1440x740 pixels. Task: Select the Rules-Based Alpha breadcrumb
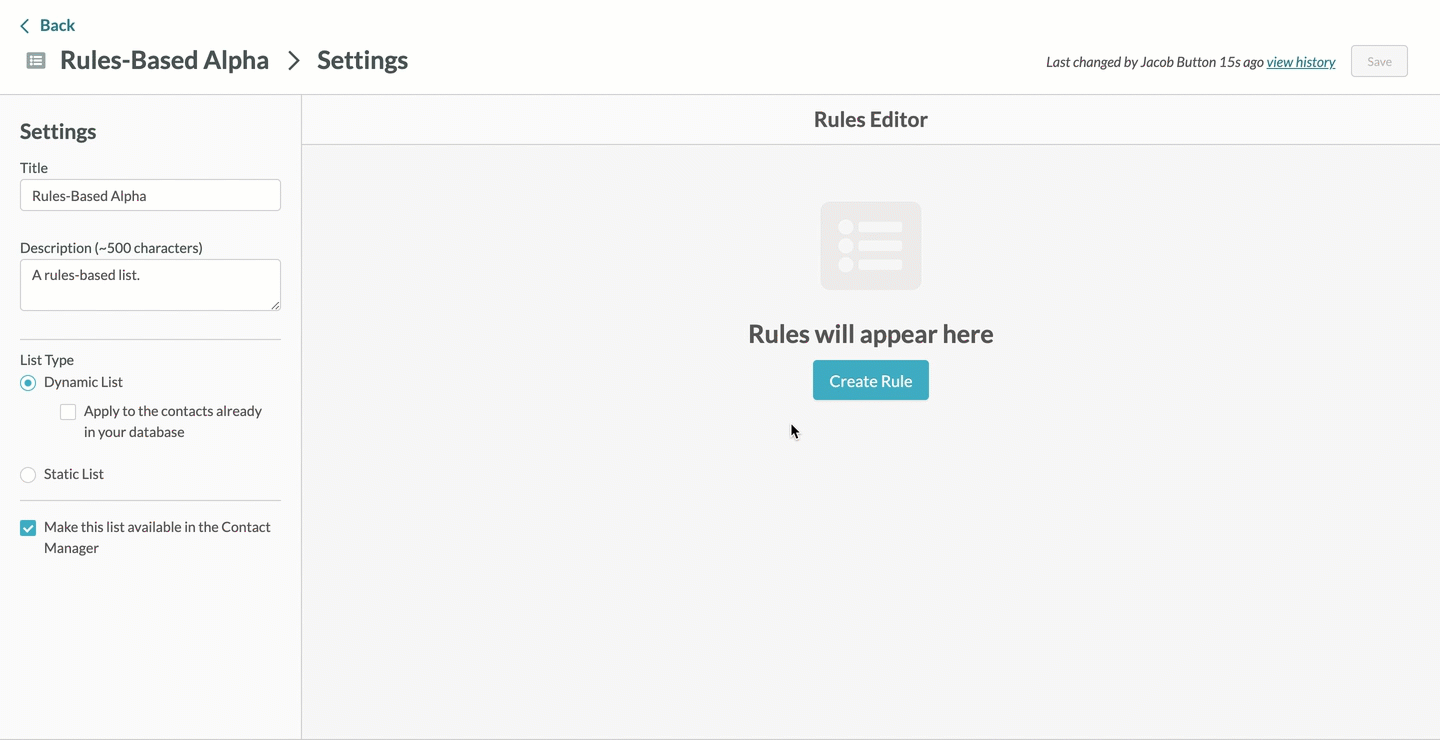point(164,60)
